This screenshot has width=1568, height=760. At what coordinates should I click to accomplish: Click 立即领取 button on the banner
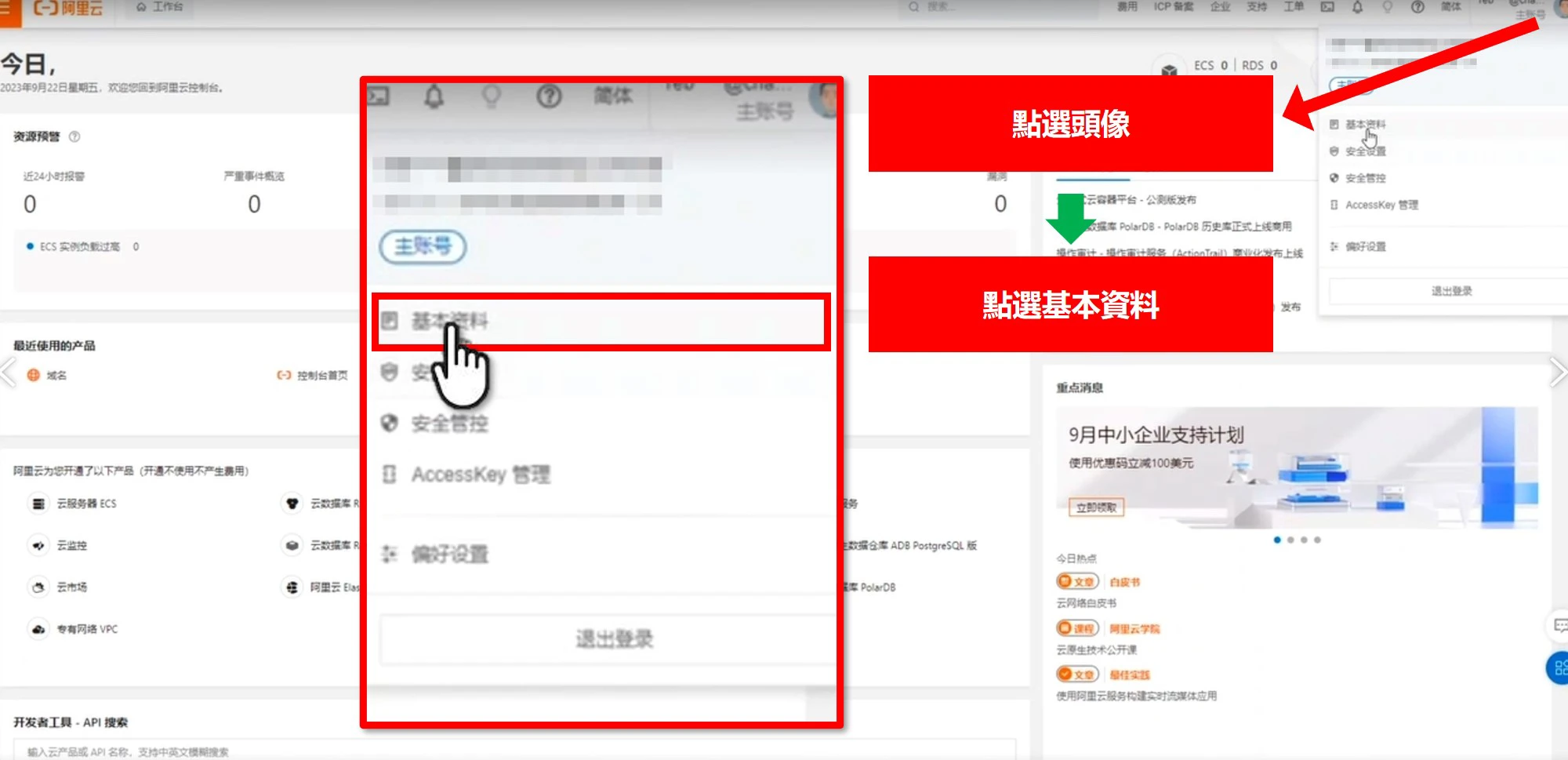pyautogui.click(x=1096, y=507)
